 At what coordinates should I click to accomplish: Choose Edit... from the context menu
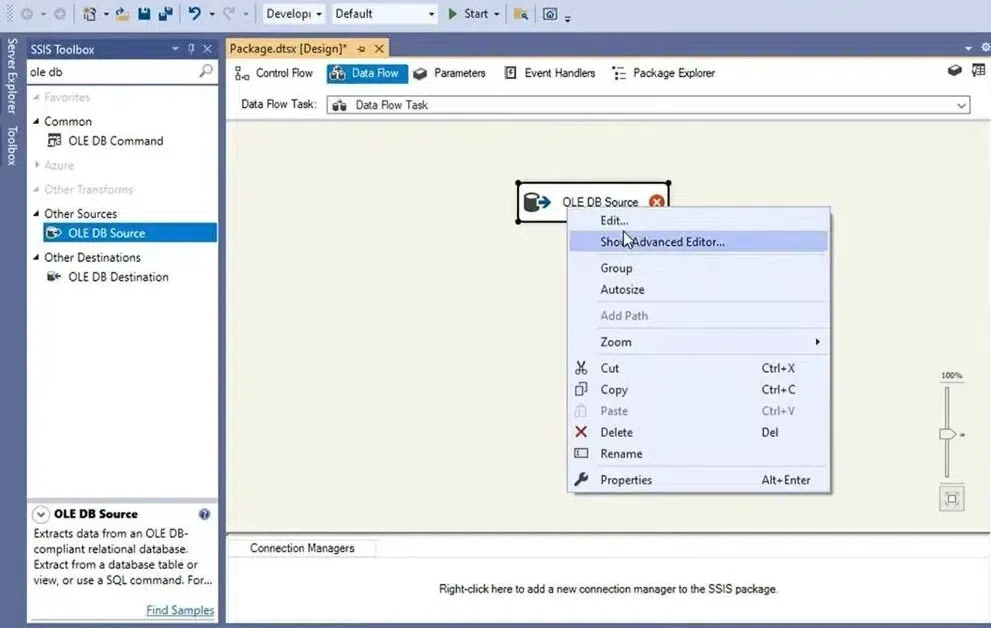(699, 220)
